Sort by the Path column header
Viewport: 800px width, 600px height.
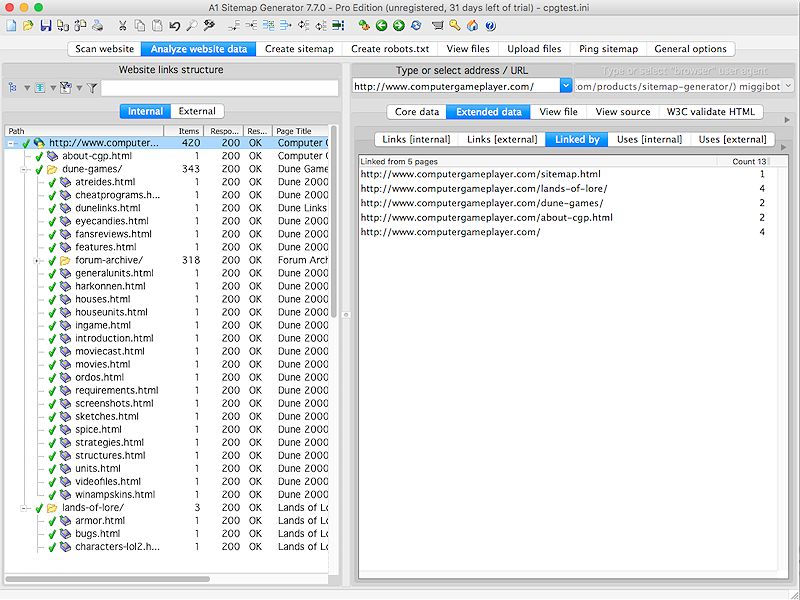(x=84, y=131)
